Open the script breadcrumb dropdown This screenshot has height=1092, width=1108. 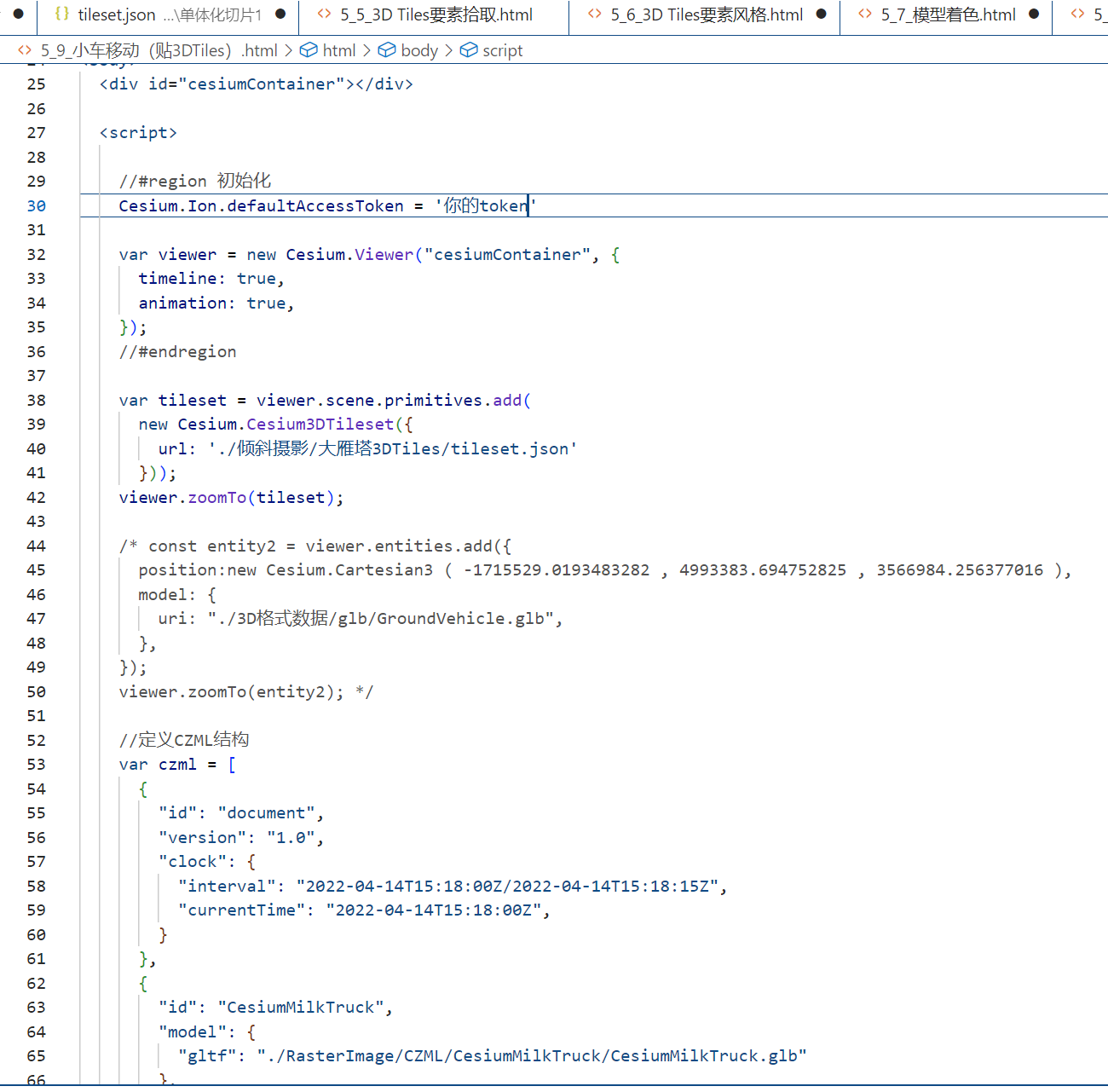[503, 50]
